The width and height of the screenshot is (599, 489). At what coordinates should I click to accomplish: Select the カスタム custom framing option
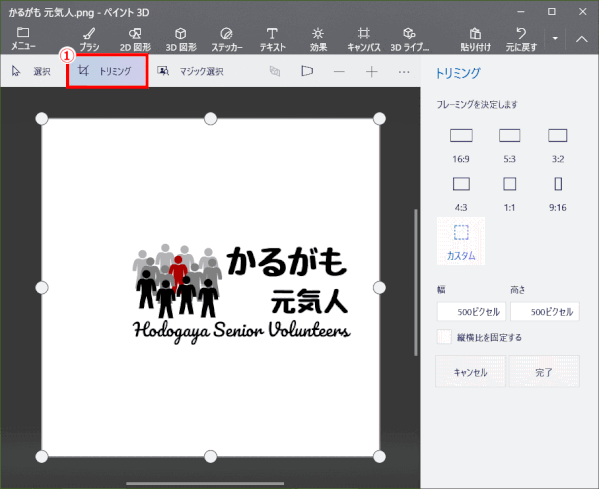[461, 241]
